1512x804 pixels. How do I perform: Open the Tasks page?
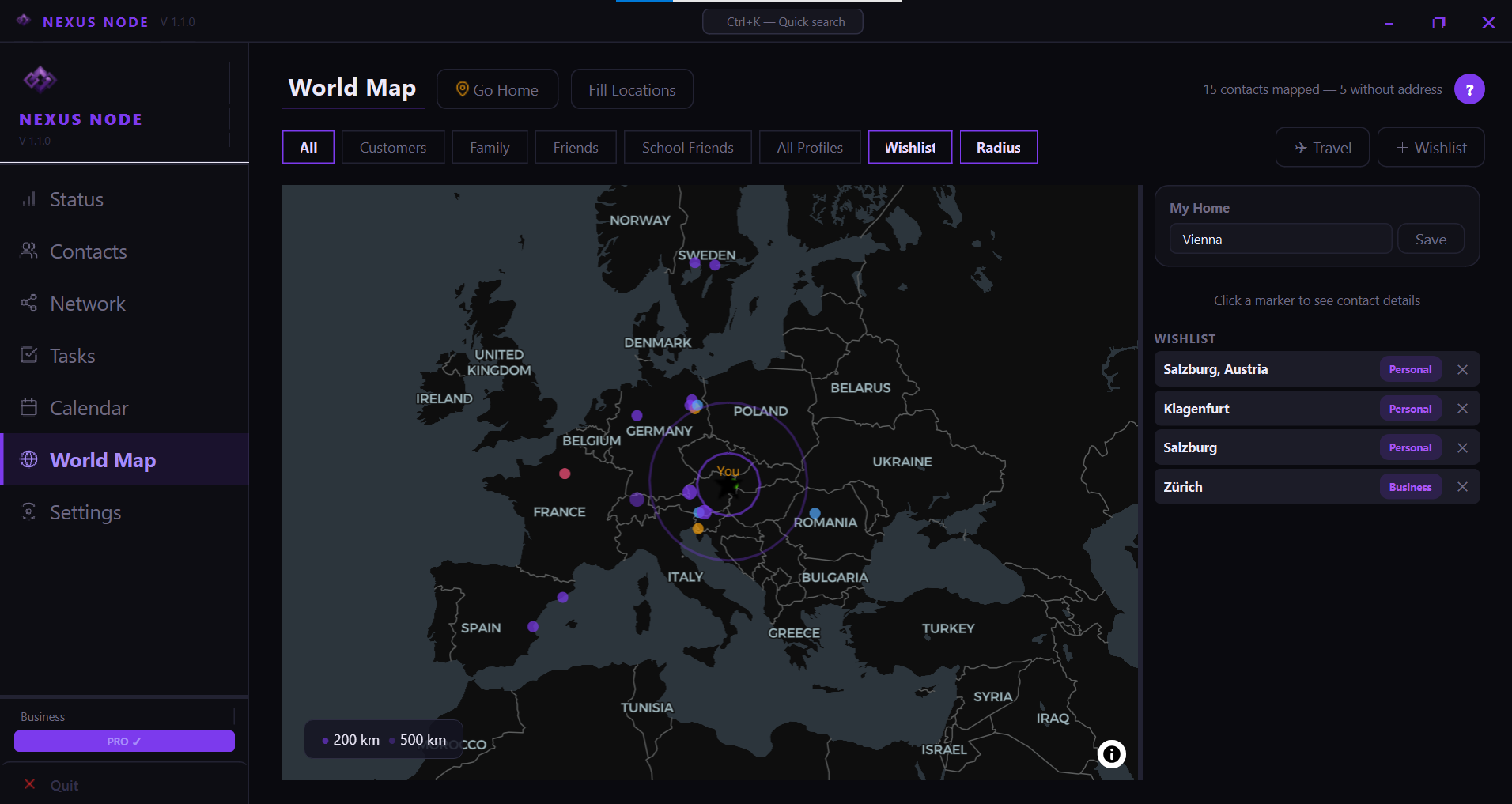click(x=124, y=356)
